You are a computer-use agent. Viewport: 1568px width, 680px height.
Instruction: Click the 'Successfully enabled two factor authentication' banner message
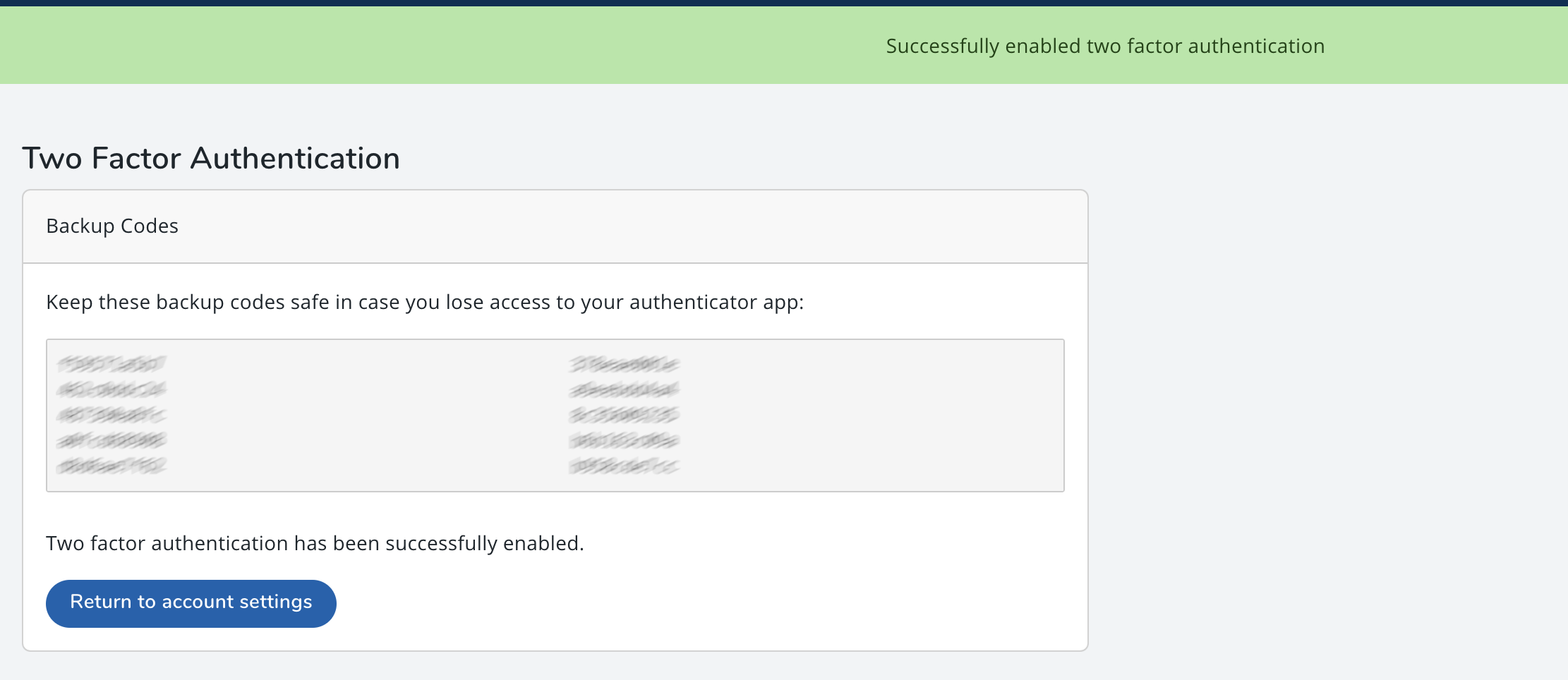pyautogui.click(x=1105, y=47)
